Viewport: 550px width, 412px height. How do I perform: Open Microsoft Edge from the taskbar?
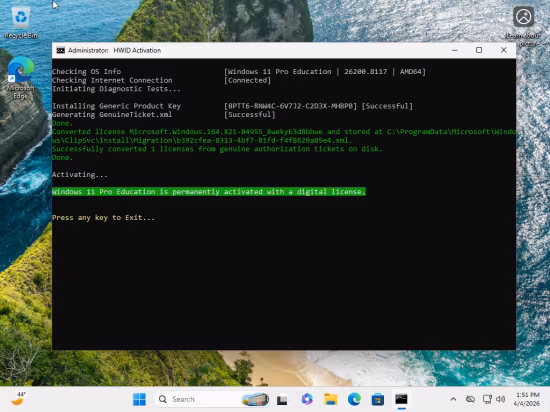point(354,399)
